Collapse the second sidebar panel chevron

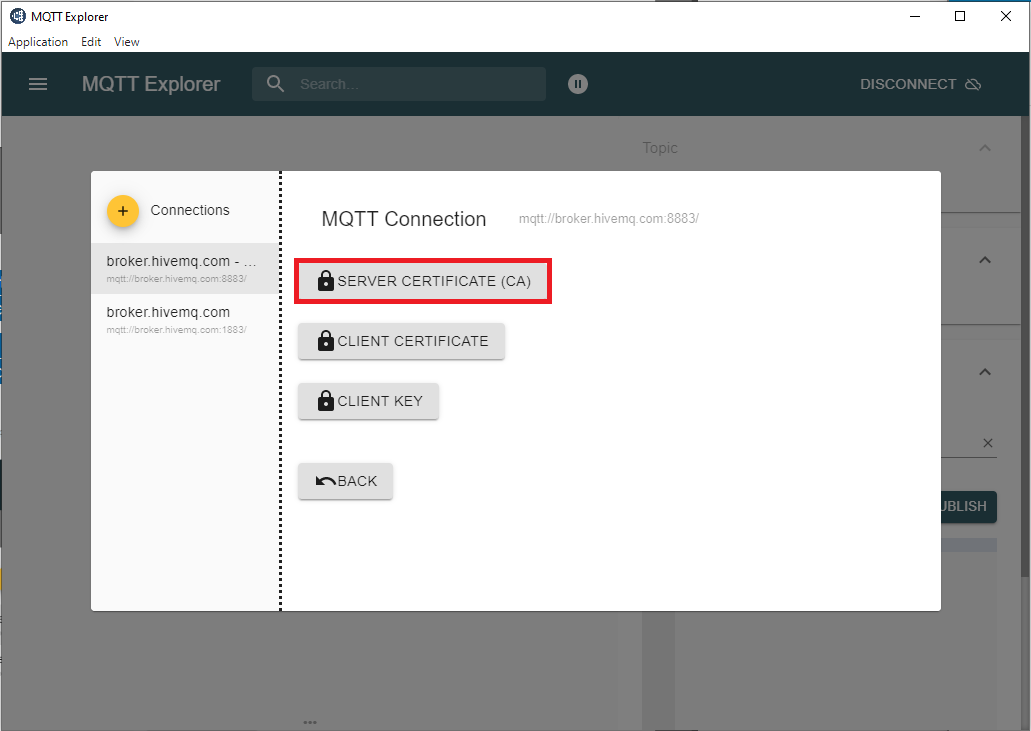pos(985,260)
